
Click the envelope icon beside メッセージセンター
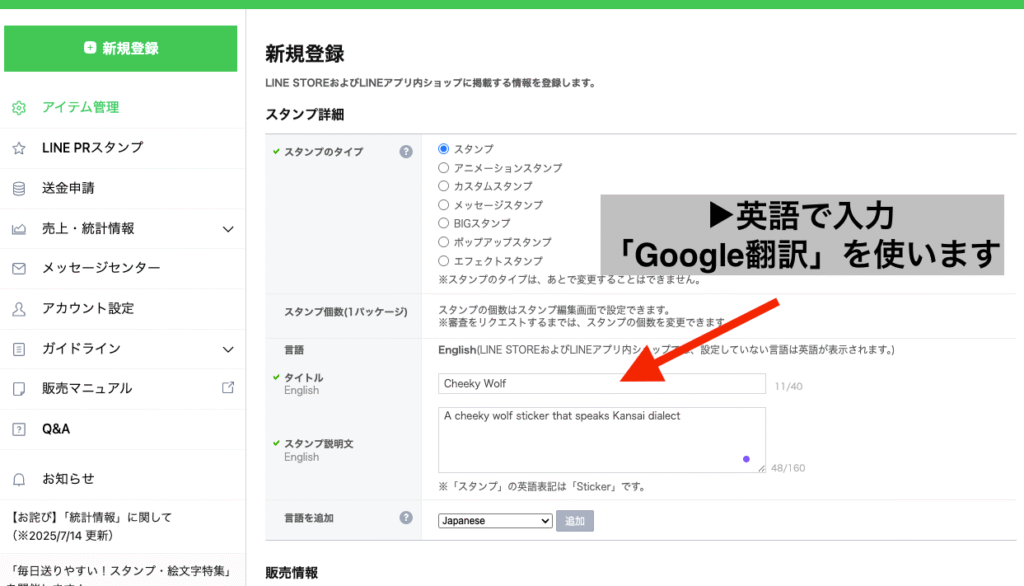[x=19, y=269]
